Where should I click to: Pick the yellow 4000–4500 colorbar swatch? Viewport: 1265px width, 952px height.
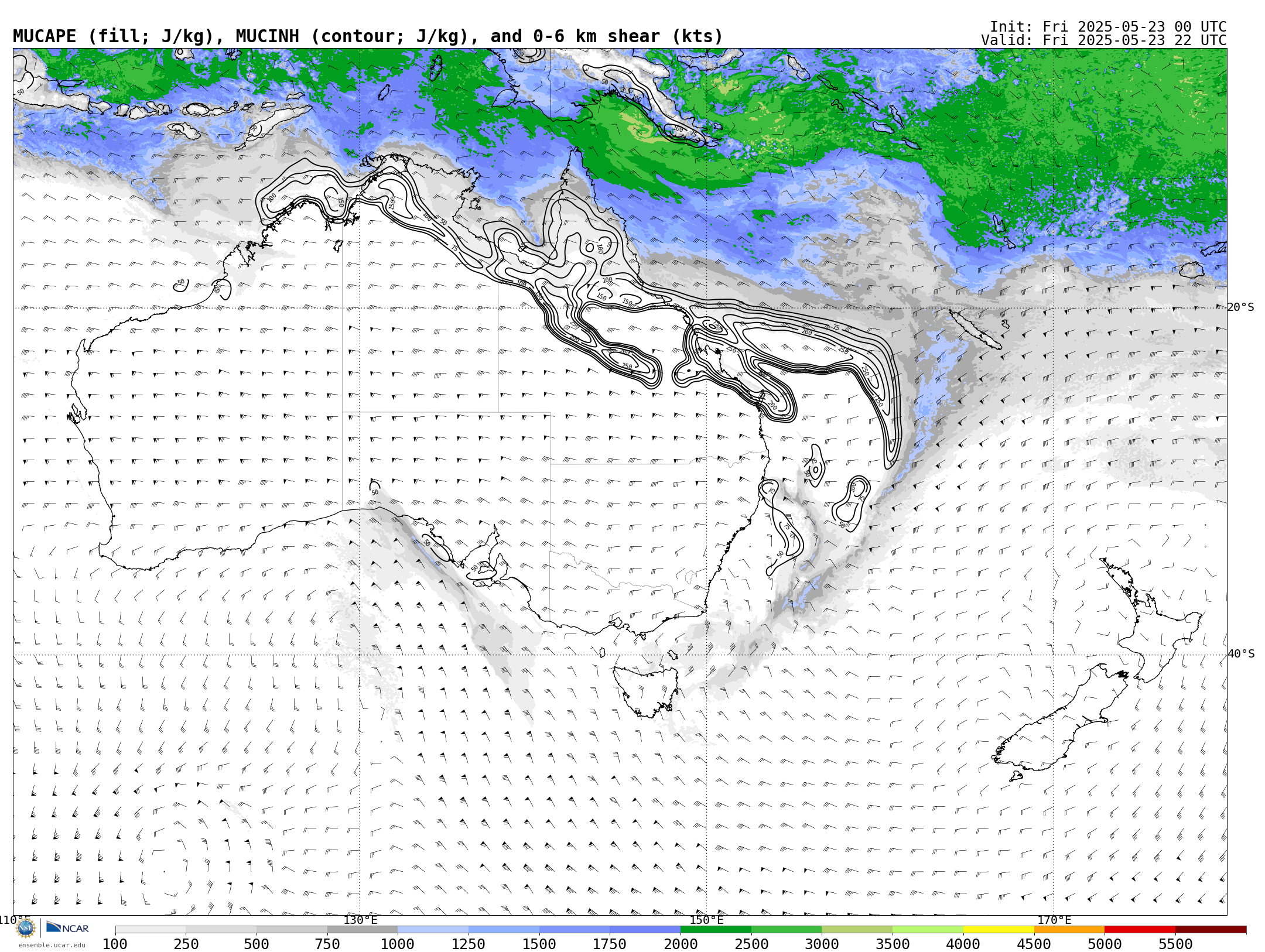(x=999, y=930)
